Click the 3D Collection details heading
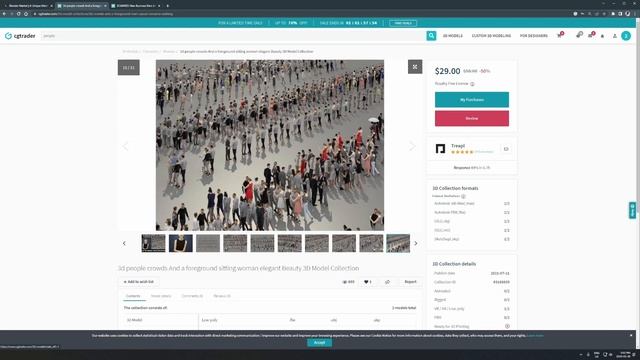This screenshot has width=640, height=360. click(454, 264)
